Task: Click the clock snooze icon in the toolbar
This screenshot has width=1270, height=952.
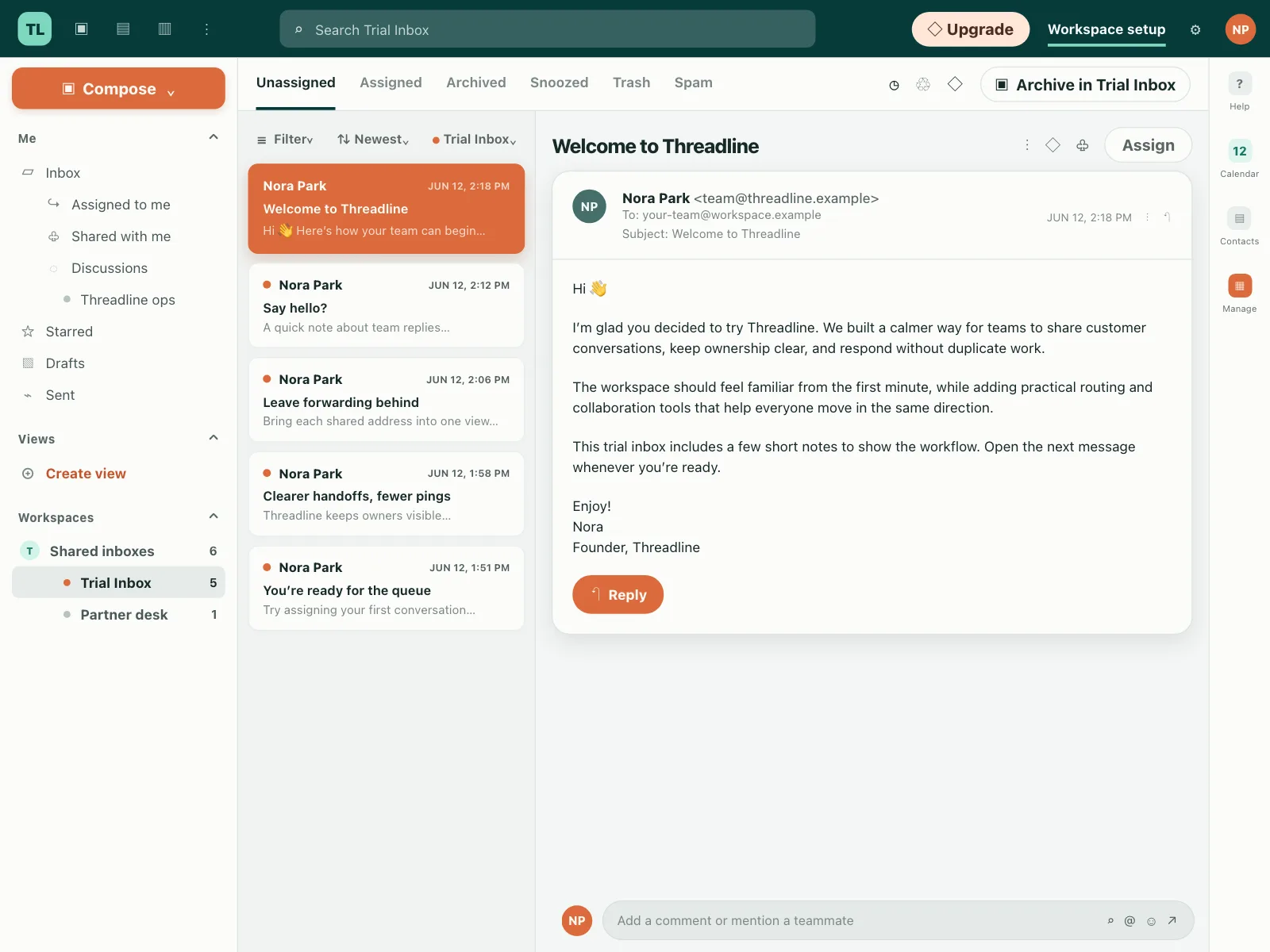Action: (x=895, y=85)
